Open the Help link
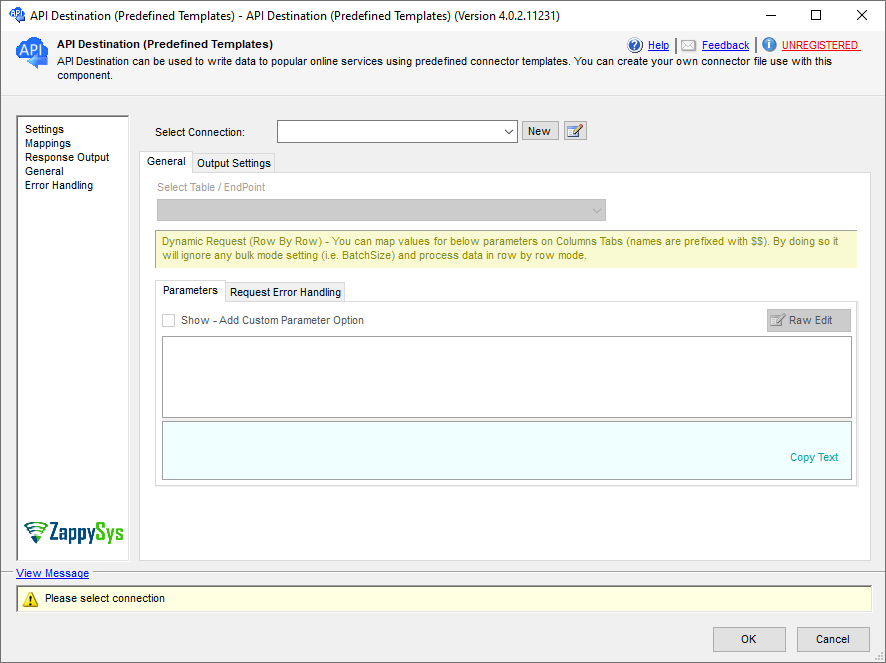The image size is (886, 663). click(658, 45)
